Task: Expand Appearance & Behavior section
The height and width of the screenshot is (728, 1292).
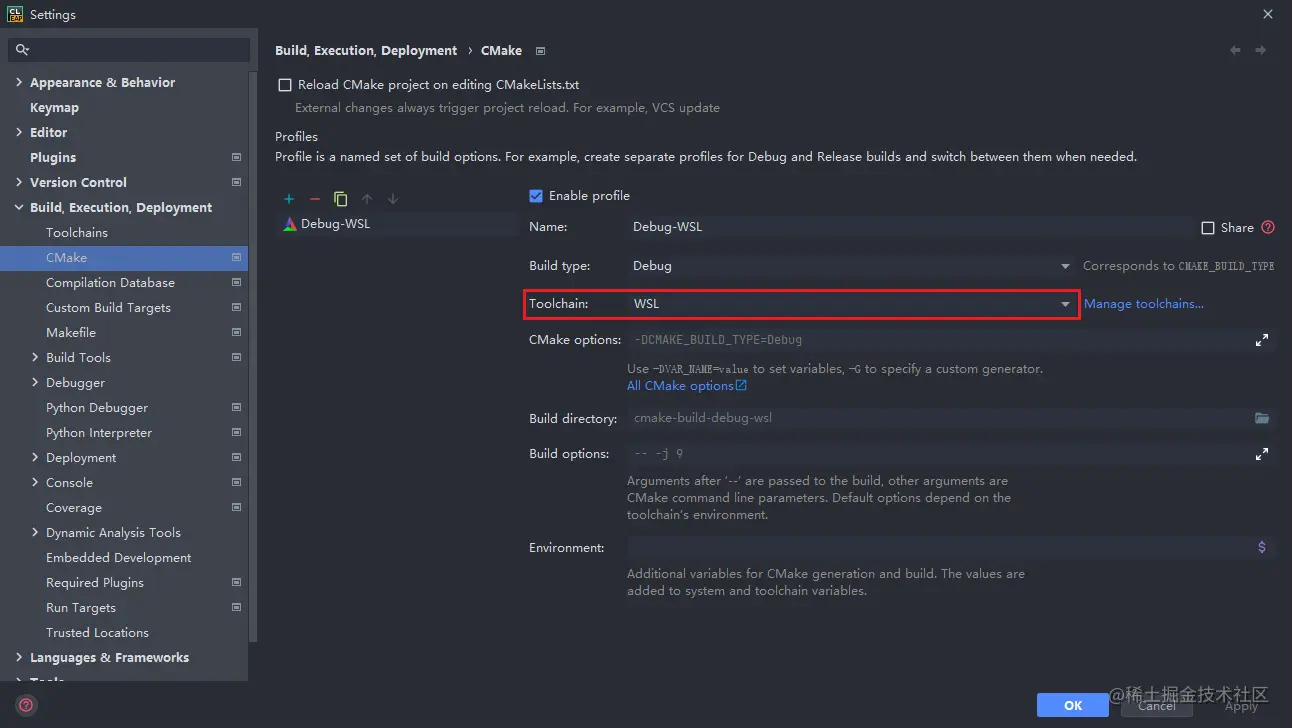Action: coord(19,82)
